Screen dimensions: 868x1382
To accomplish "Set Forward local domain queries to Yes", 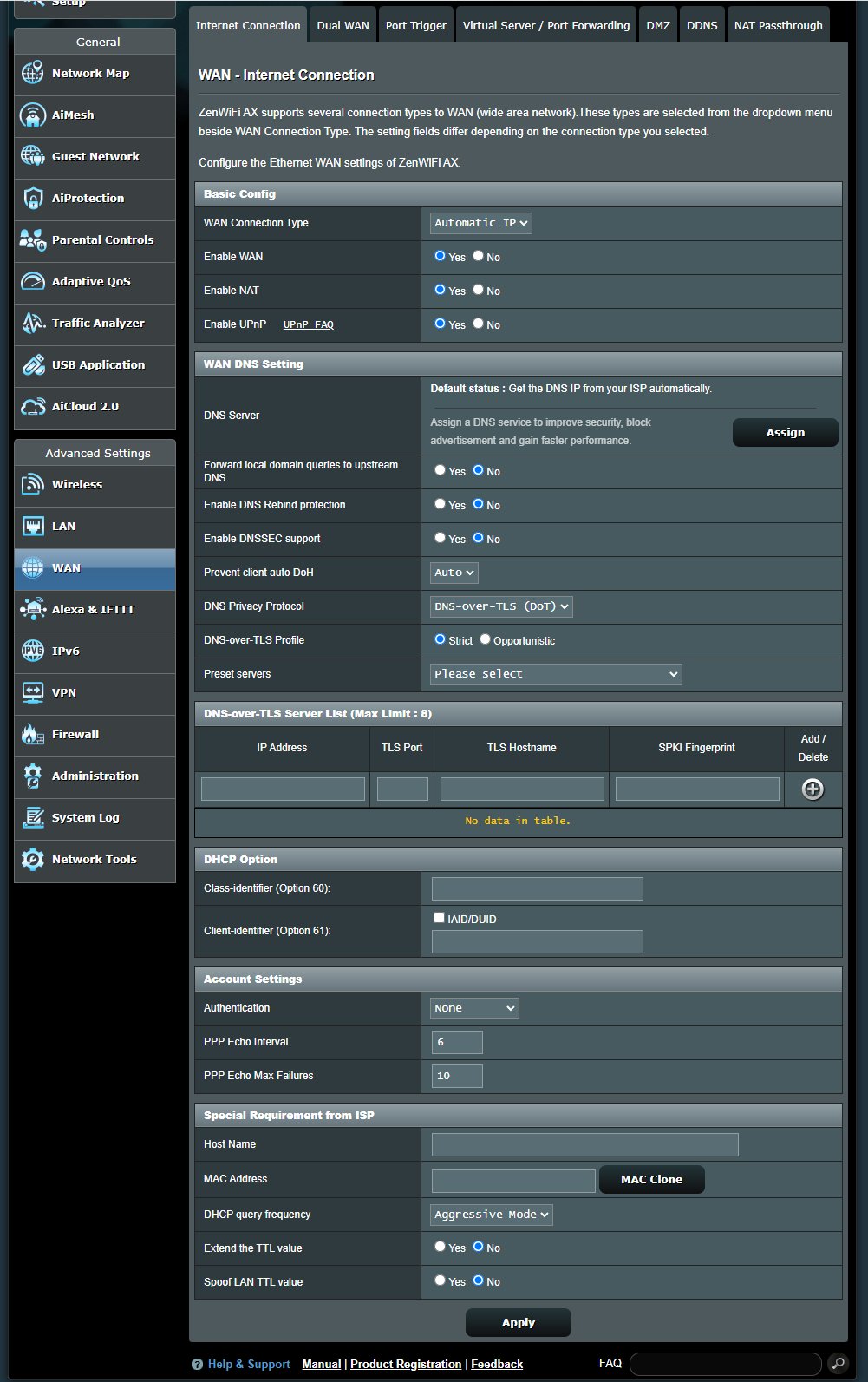I will click(440, 470).
